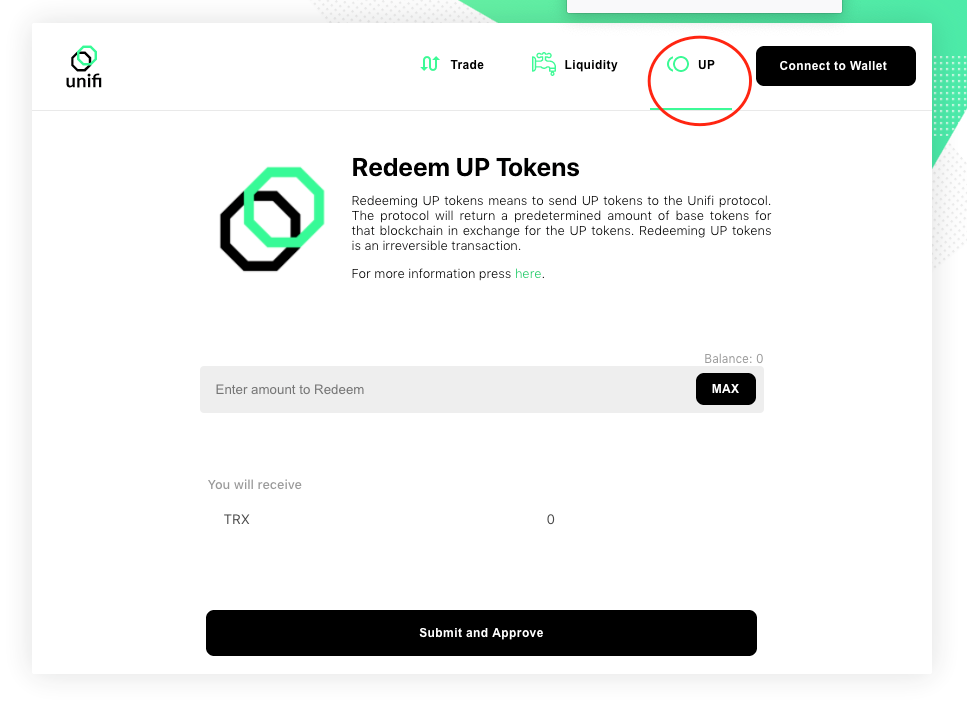Click the You will receive label

tap(255, 485)
